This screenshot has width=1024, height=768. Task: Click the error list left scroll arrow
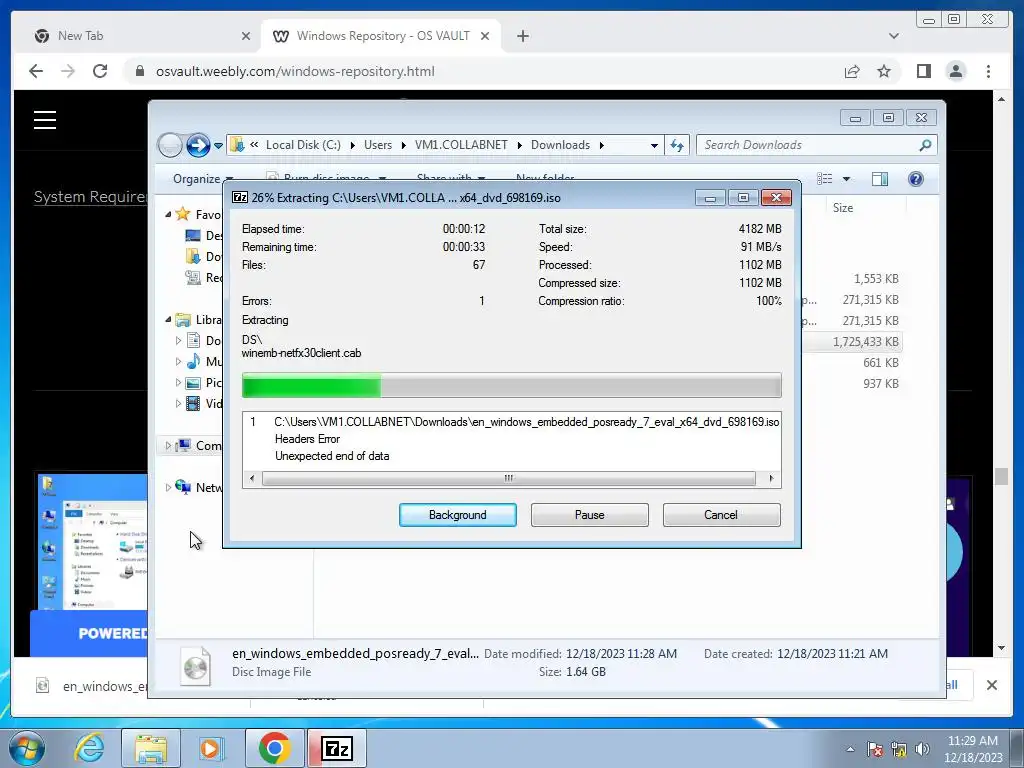point(252,478)
